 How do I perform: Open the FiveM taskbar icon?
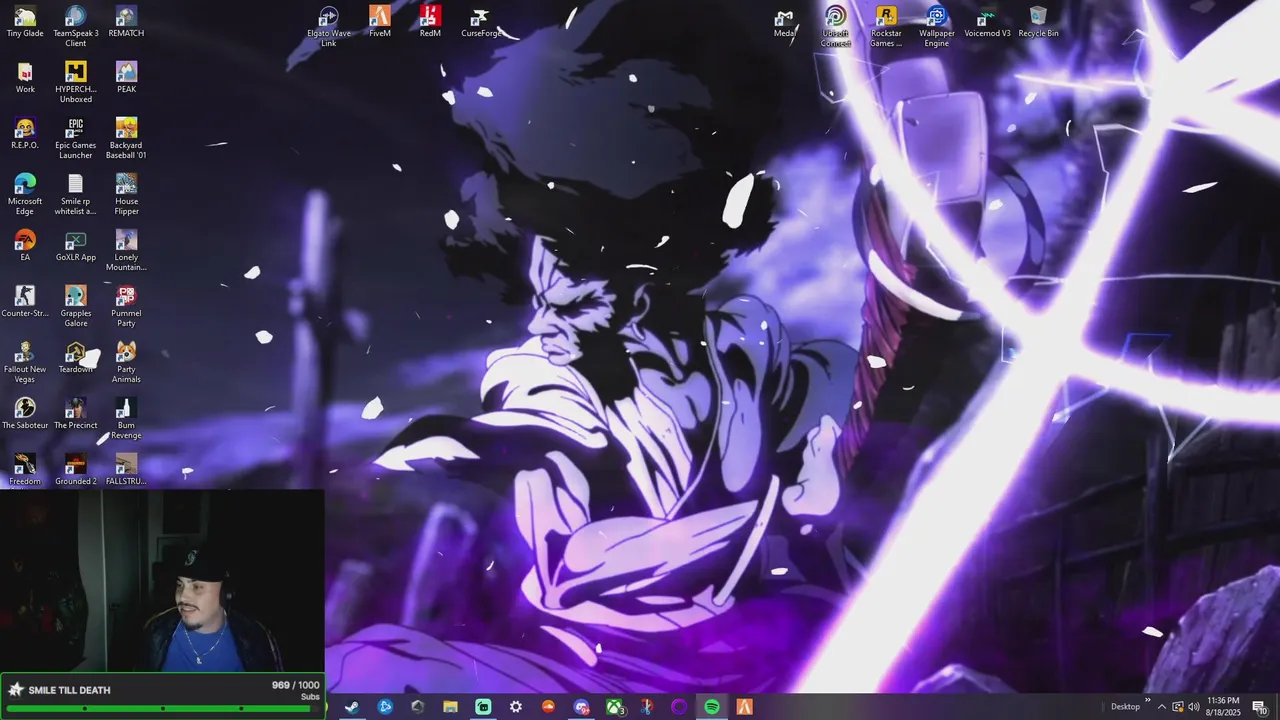pyautogui.click(x=745, y=707)
